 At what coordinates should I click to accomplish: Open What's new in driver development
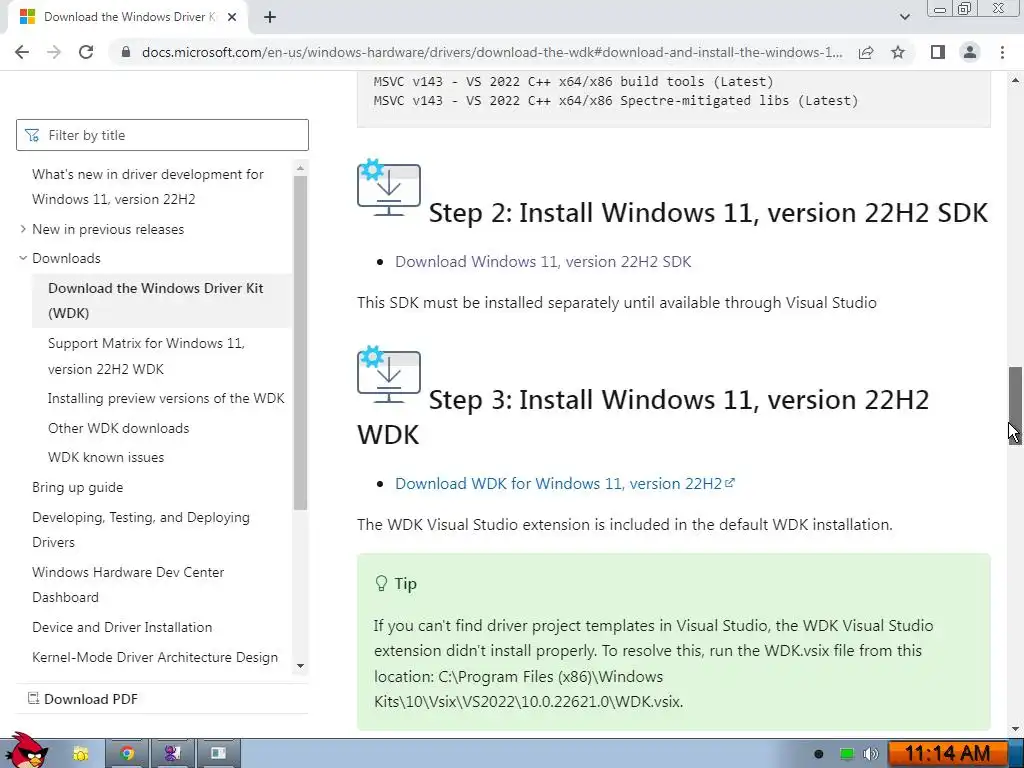[x=148, y=187]
